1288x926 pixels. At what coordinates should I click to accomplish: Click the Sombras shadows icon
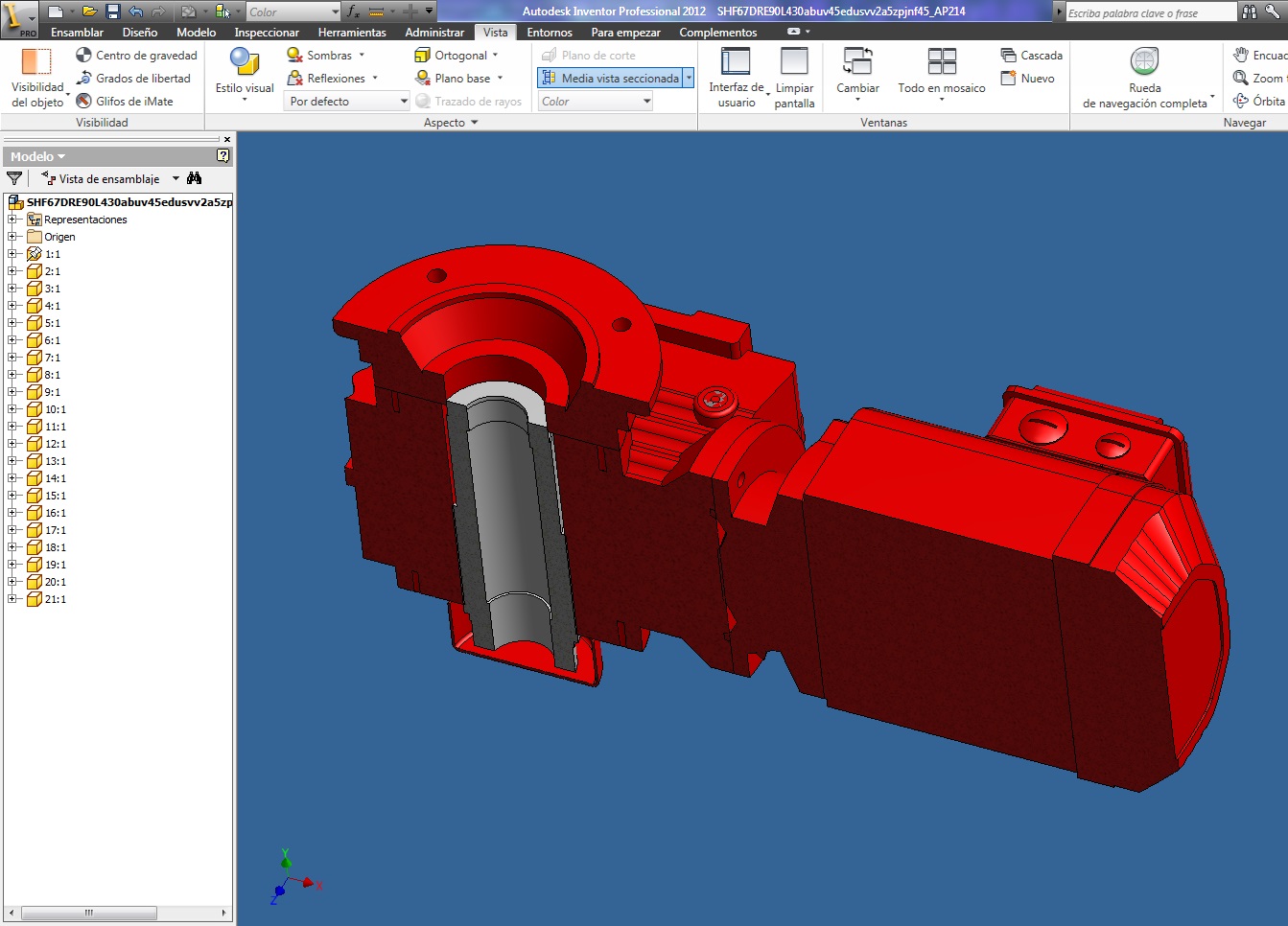[x=295, y=56]
